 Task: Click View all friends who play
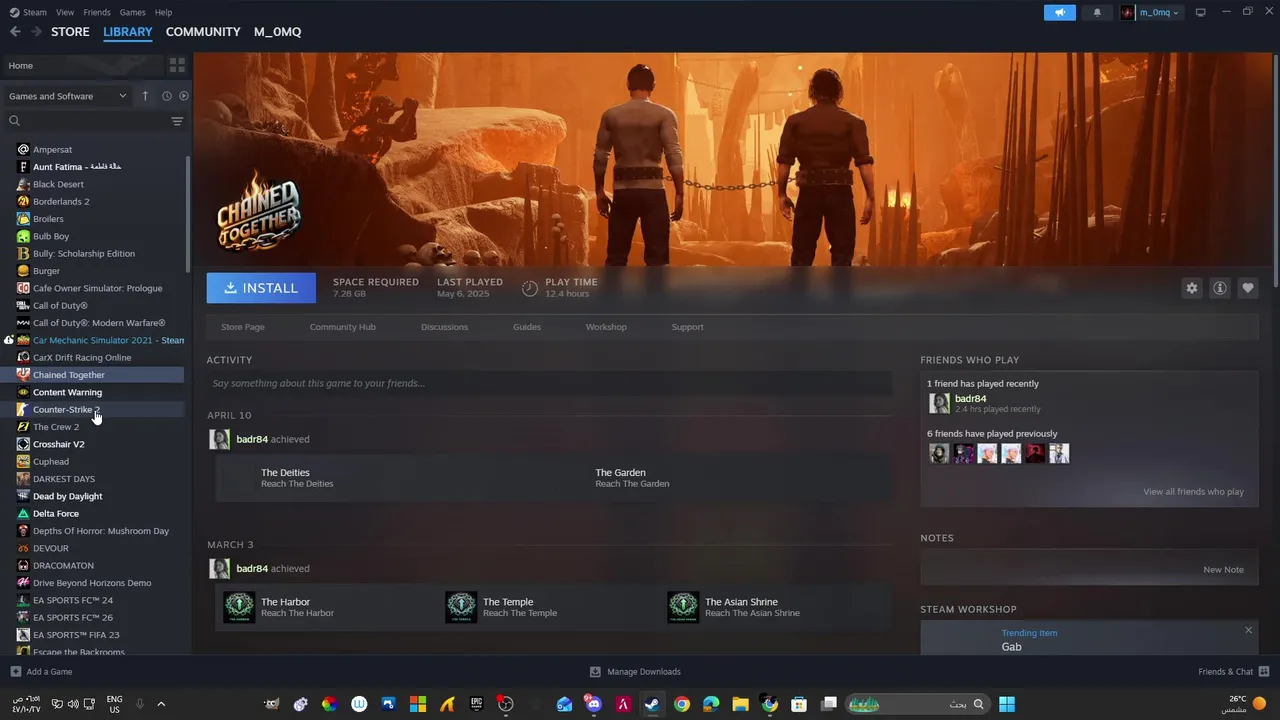coord(1193,492)
